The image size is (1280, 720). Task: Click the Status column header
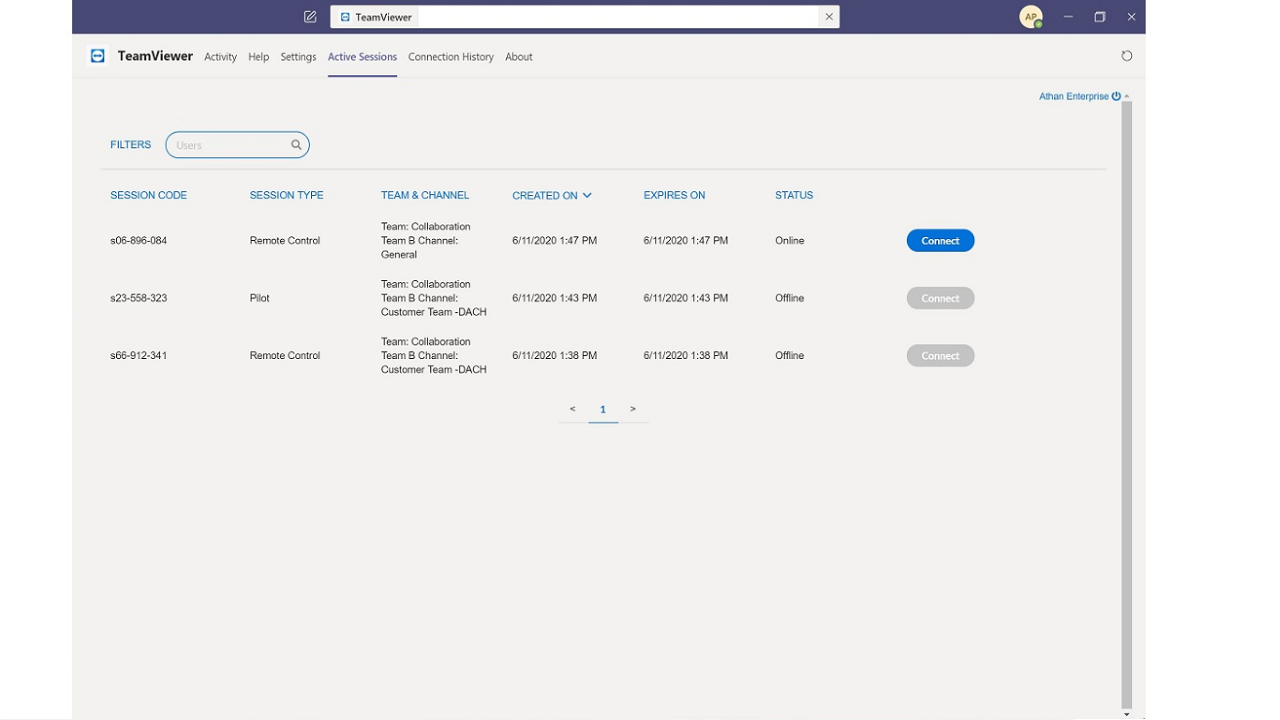point(794,195)
